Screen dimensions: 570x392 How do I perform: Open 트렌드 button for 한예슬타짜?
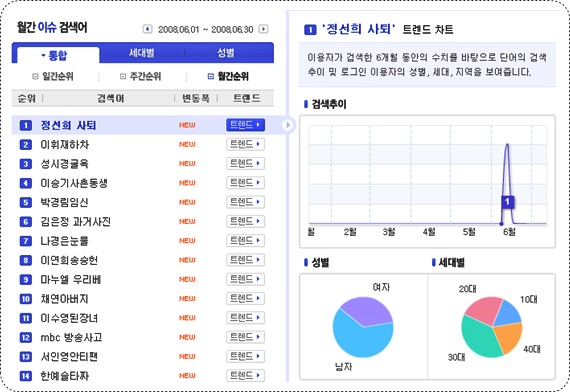pyautogui.click(x=245, y=375)
